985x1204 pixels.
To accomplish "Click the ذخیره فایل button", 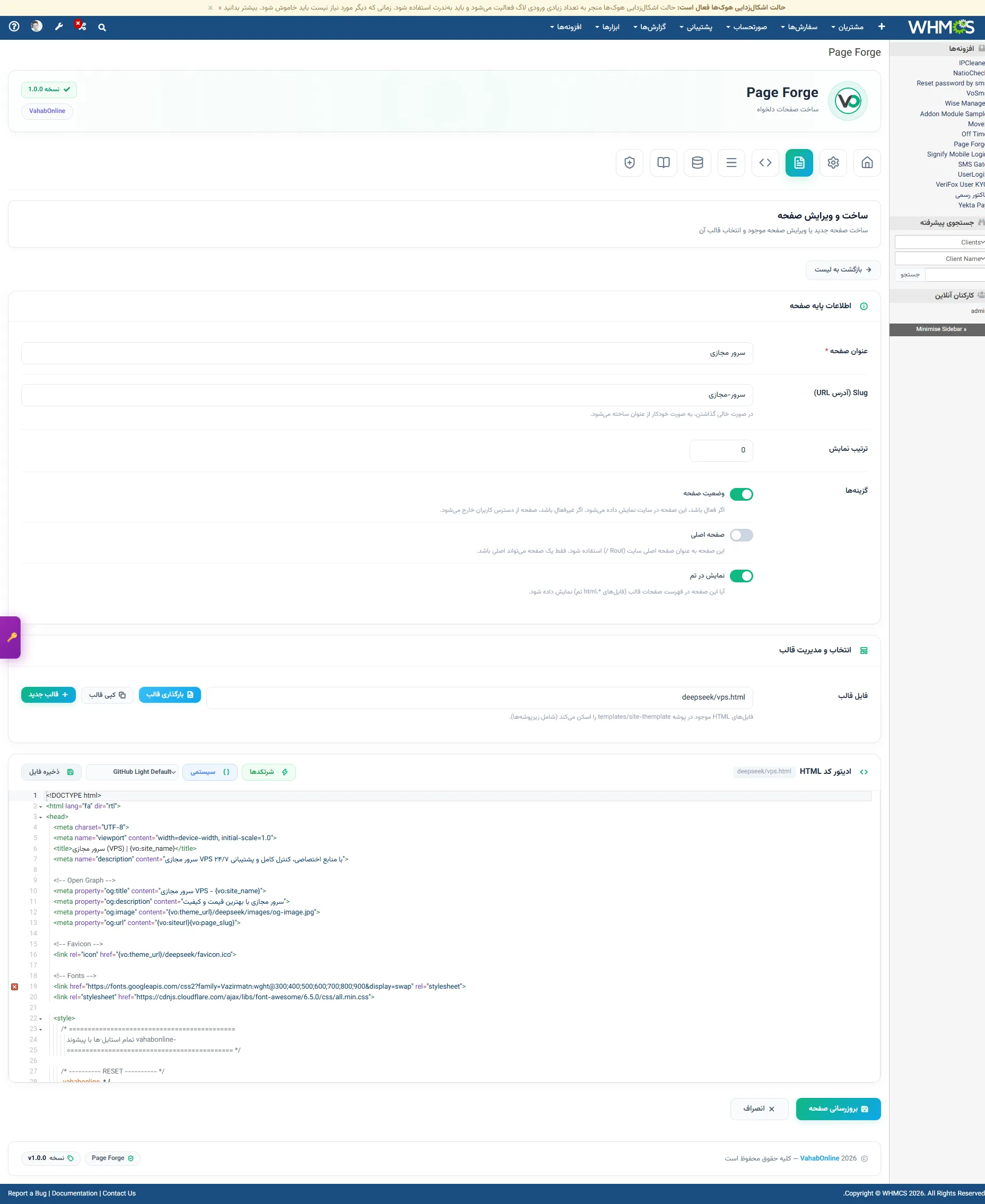I will tap(51, 772).
